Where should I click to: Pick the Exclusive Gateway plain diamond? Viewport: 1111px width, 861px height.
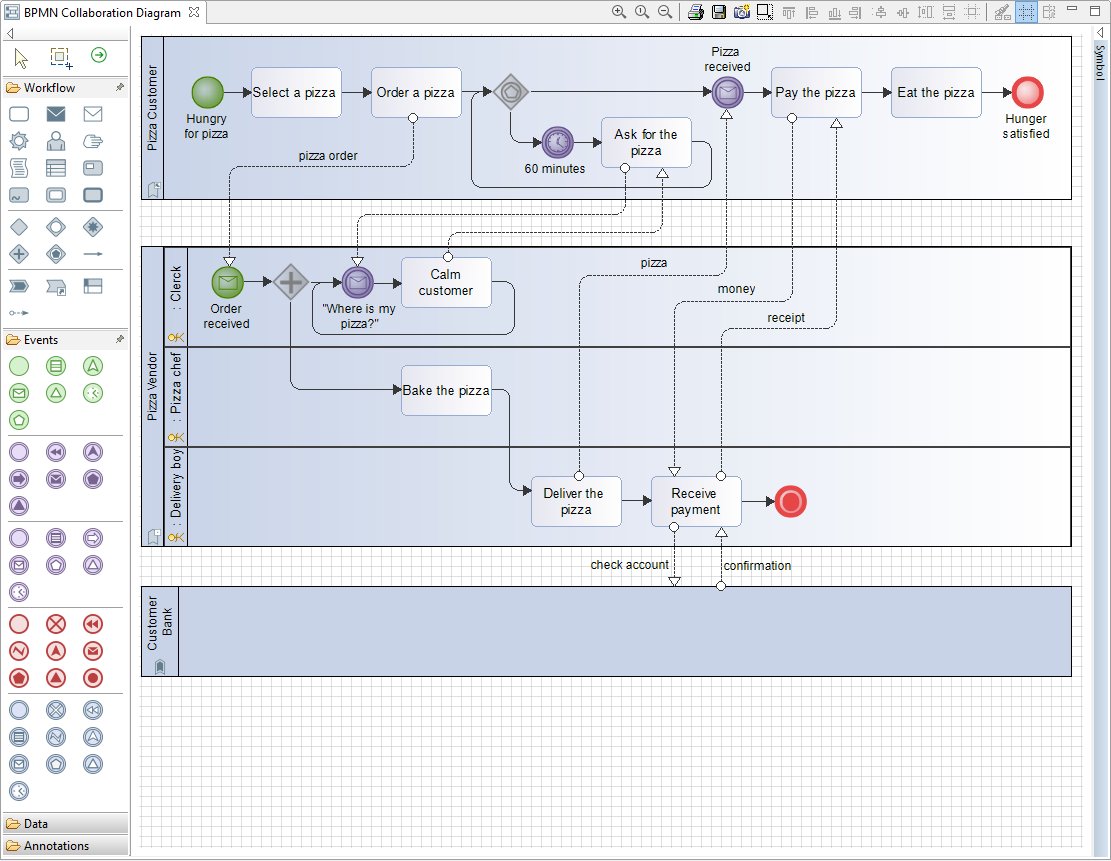coord(19,227)
